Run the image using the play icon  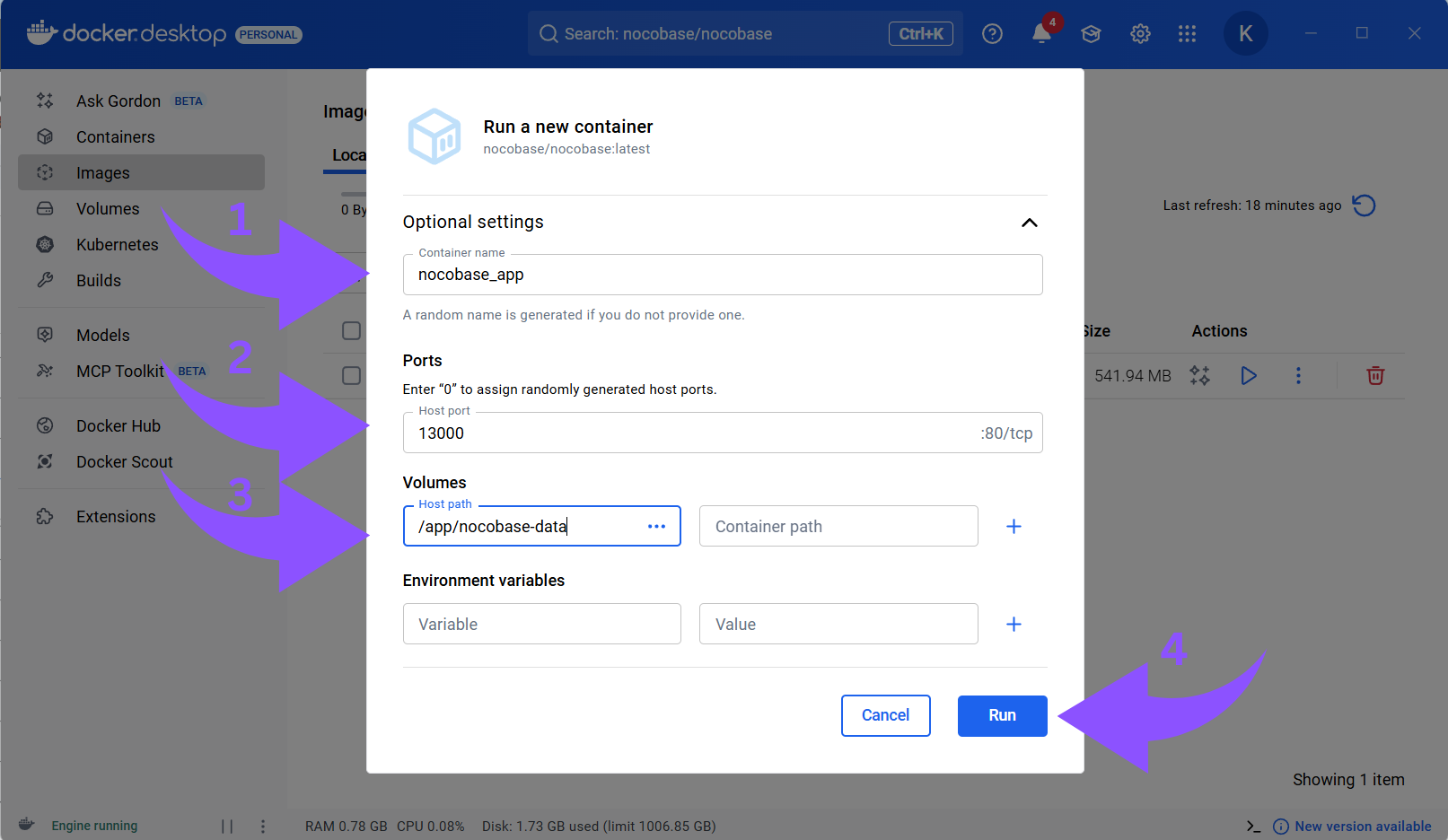point(1248,376)
